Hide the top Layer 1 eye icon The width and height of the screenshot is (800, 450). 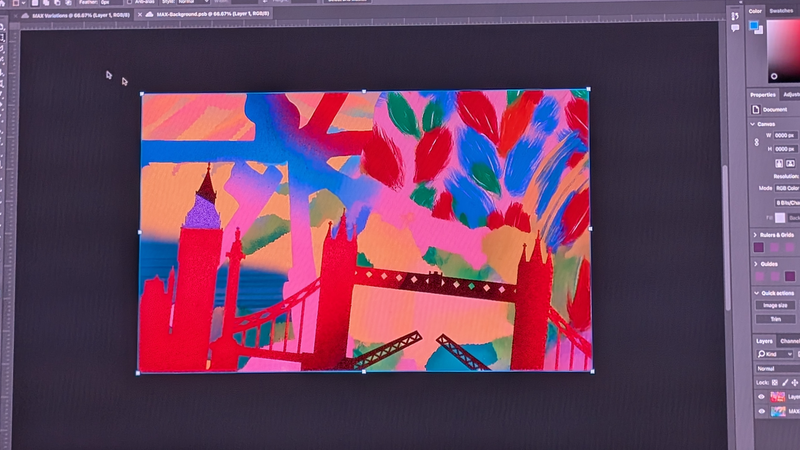[761, 397]
